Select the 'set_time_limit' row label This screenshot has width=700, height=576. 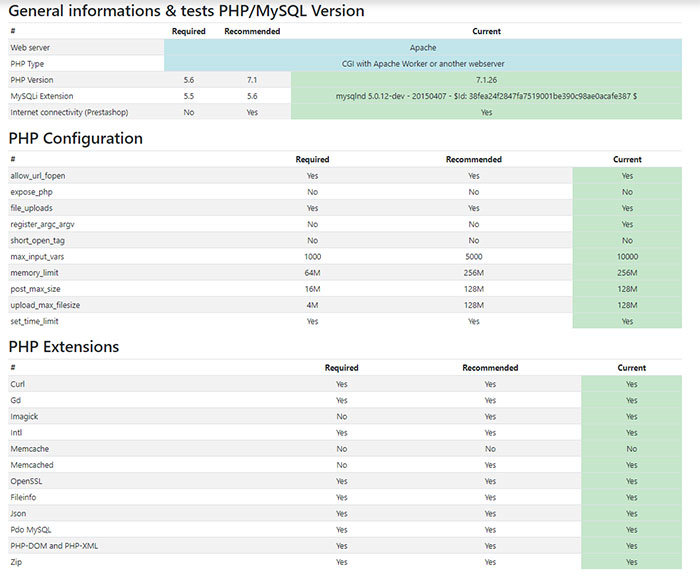[x=34, y=321]
